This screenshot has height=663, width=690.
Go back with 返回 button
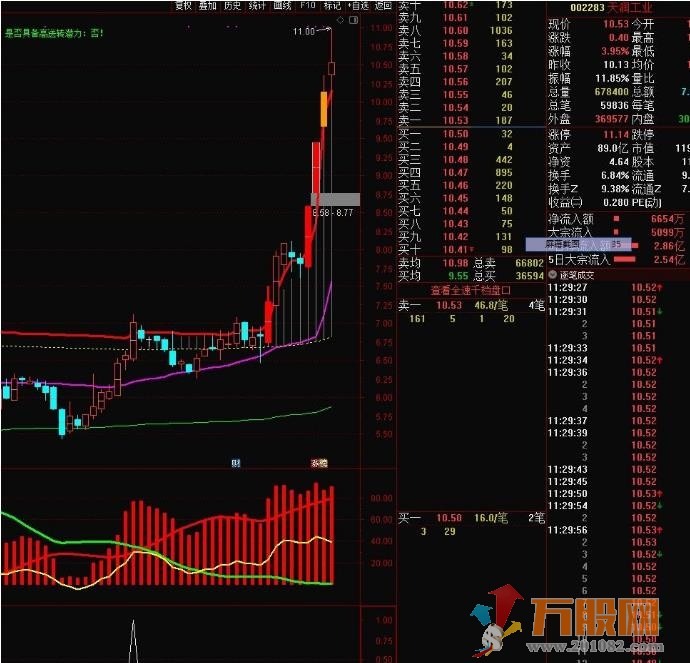pos(383,5)
